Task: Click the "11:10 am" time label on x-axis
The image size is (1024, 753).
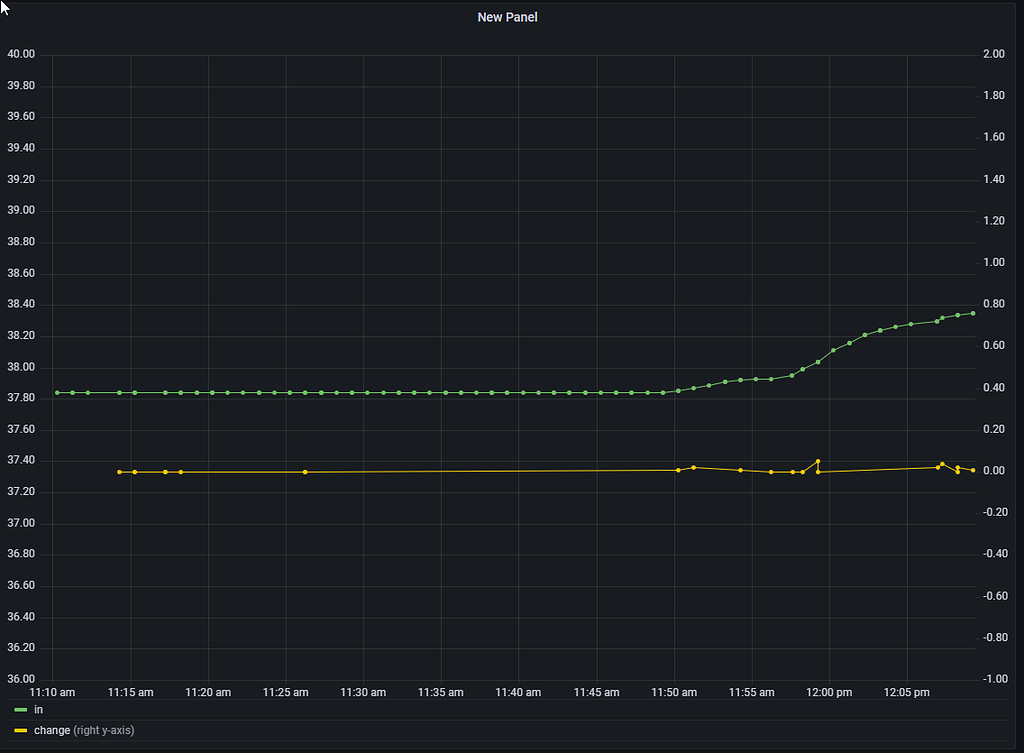Action: click(x=52, y=691)
